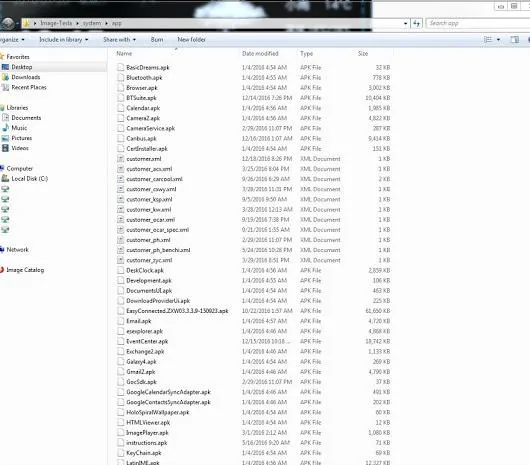Image resolution: width=530 pixels, height=465 pixels.
Task: Click the file name 'HoloSpiralWallpaper.apk'
Action: 158,412
